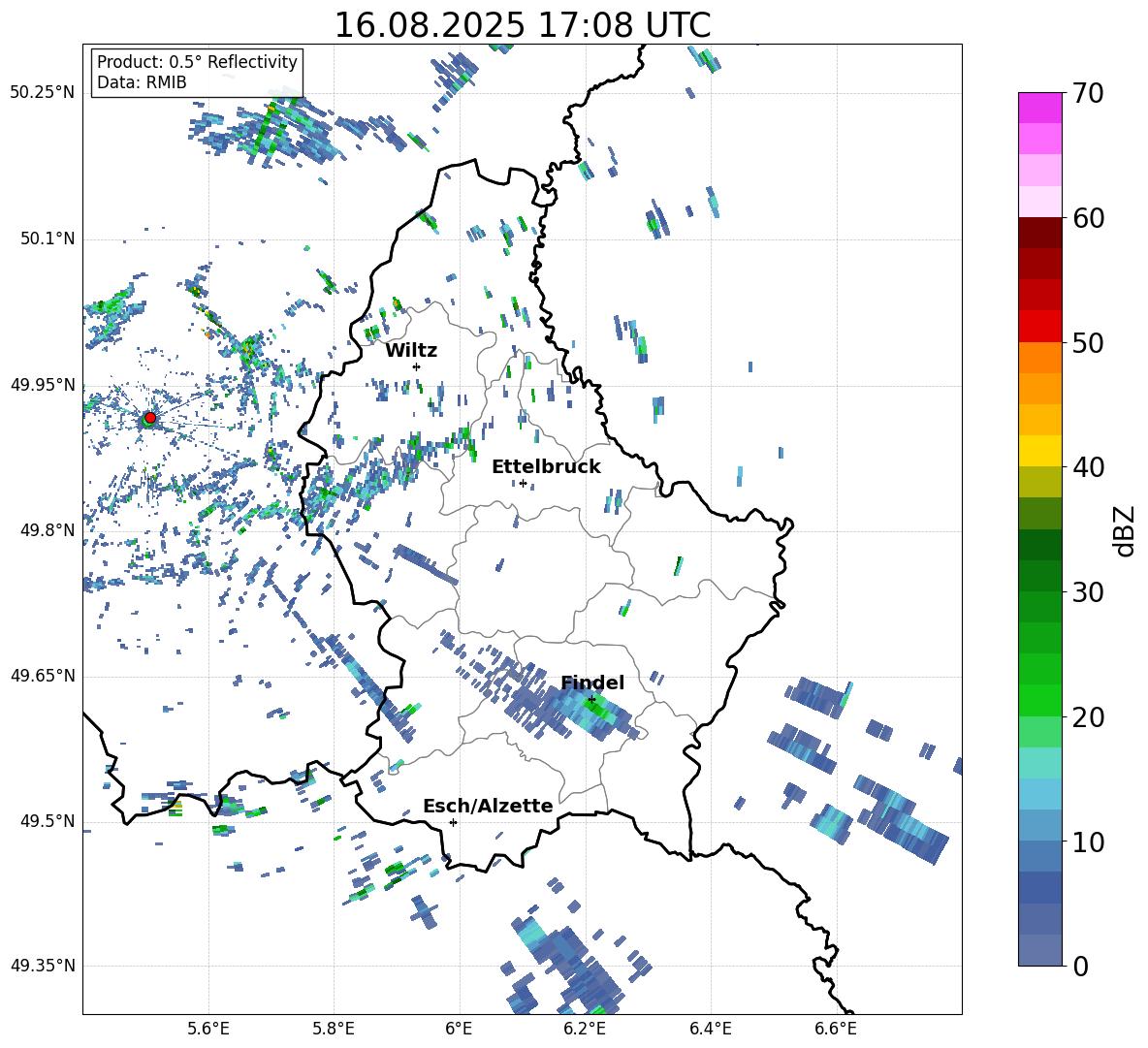Viewport: 1148px width, 1048px height.
Task: Click the dBZ colorbar axis label
Action: (1124, 530)
